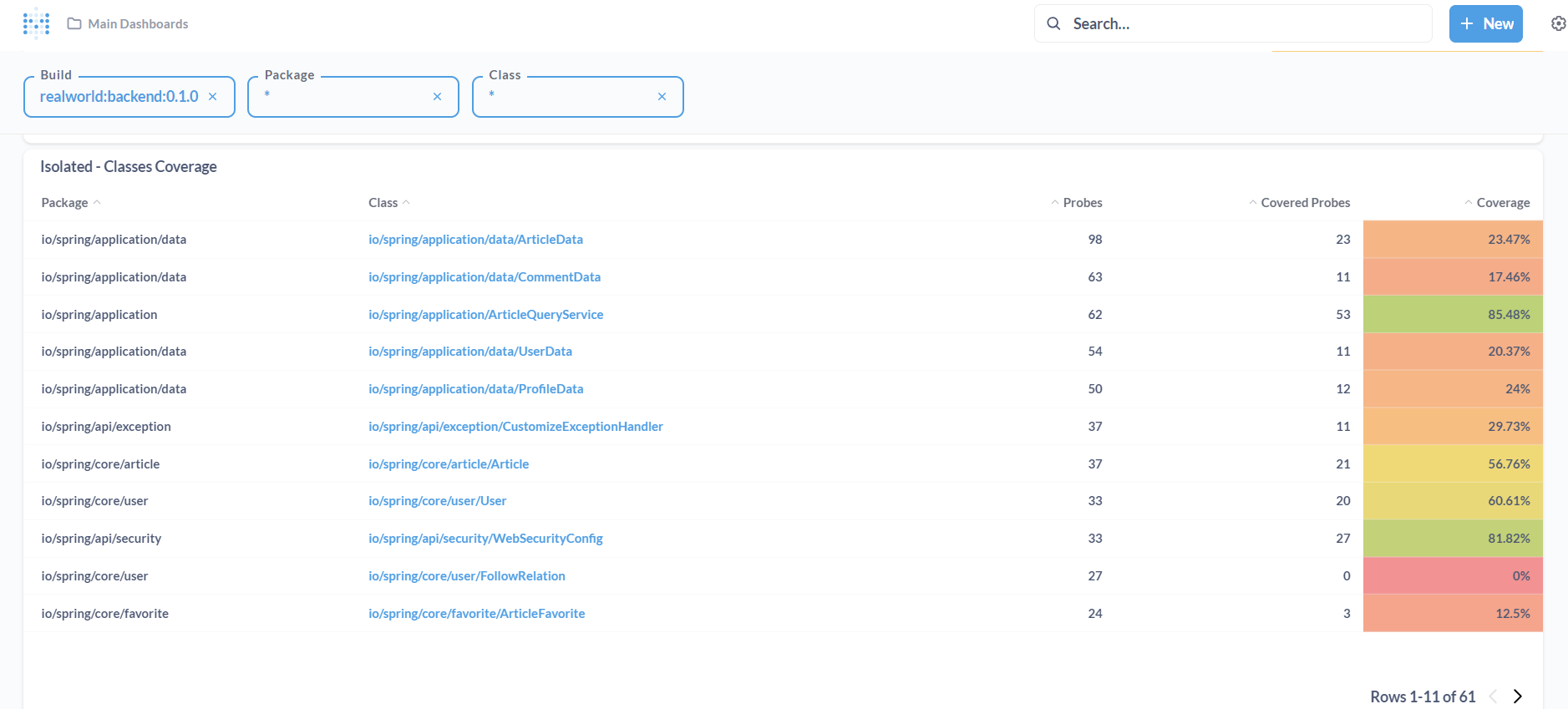Click the 29.73% coverage cell
The height and width of the screenshot is (709, 1568).
pyautogui.click(x=1453, y=427)
